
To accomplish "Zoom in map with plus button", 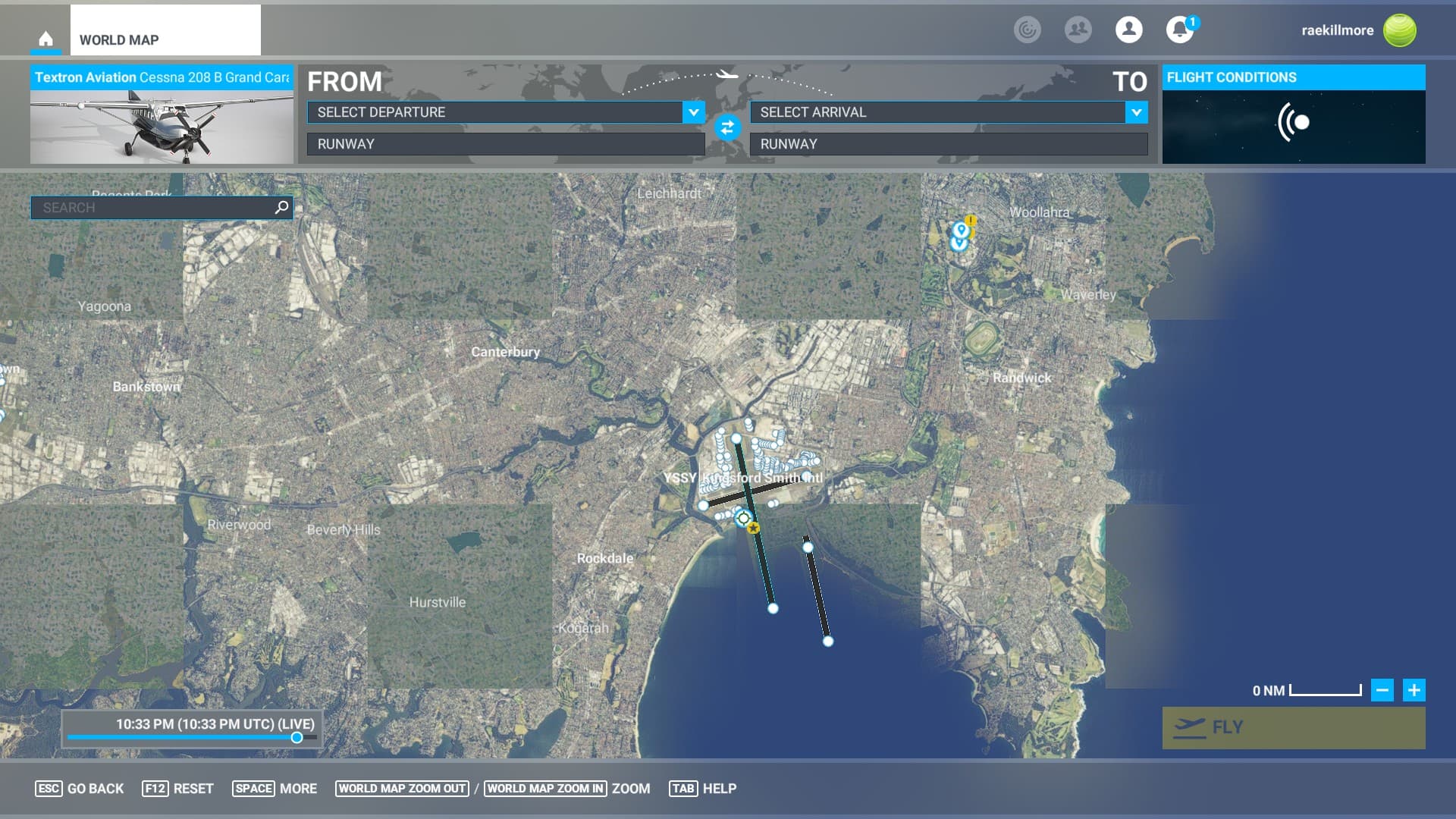I will (1414, 690).
